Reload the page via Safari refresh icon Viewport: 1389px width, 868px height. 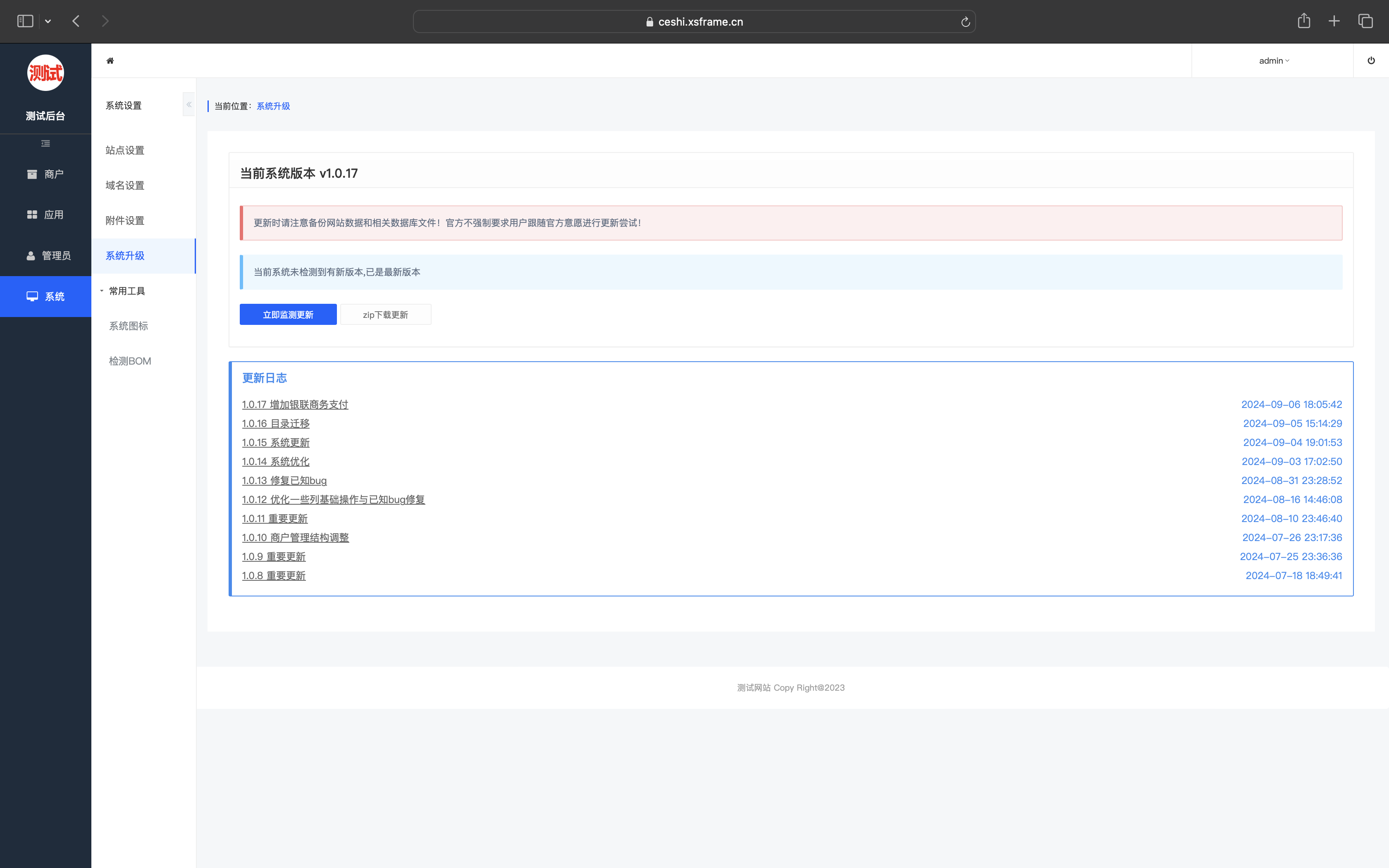pos(965,22)
